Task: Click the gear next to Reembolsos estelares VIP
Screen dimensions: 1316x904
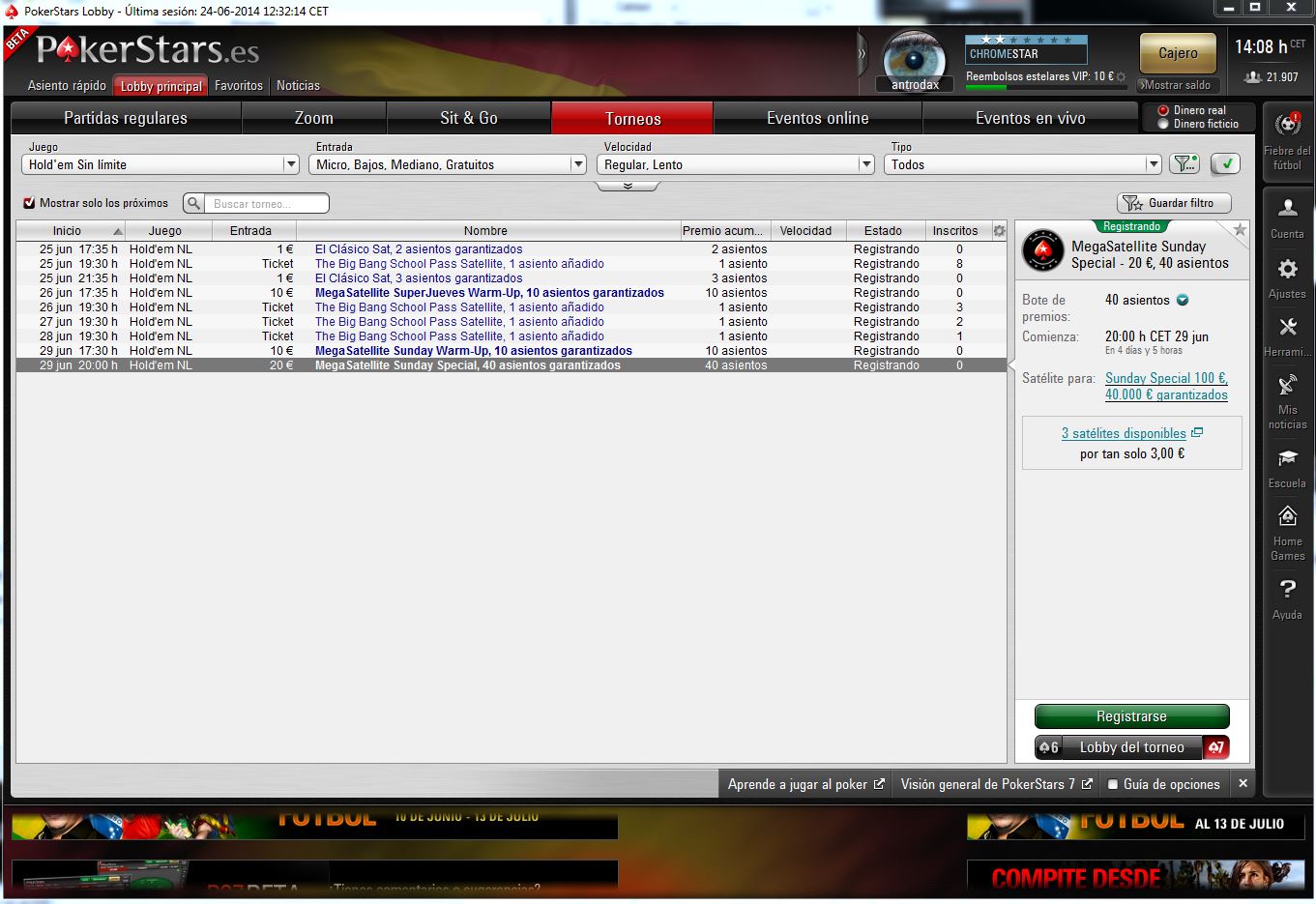Action: click(x=1122, y=76)
